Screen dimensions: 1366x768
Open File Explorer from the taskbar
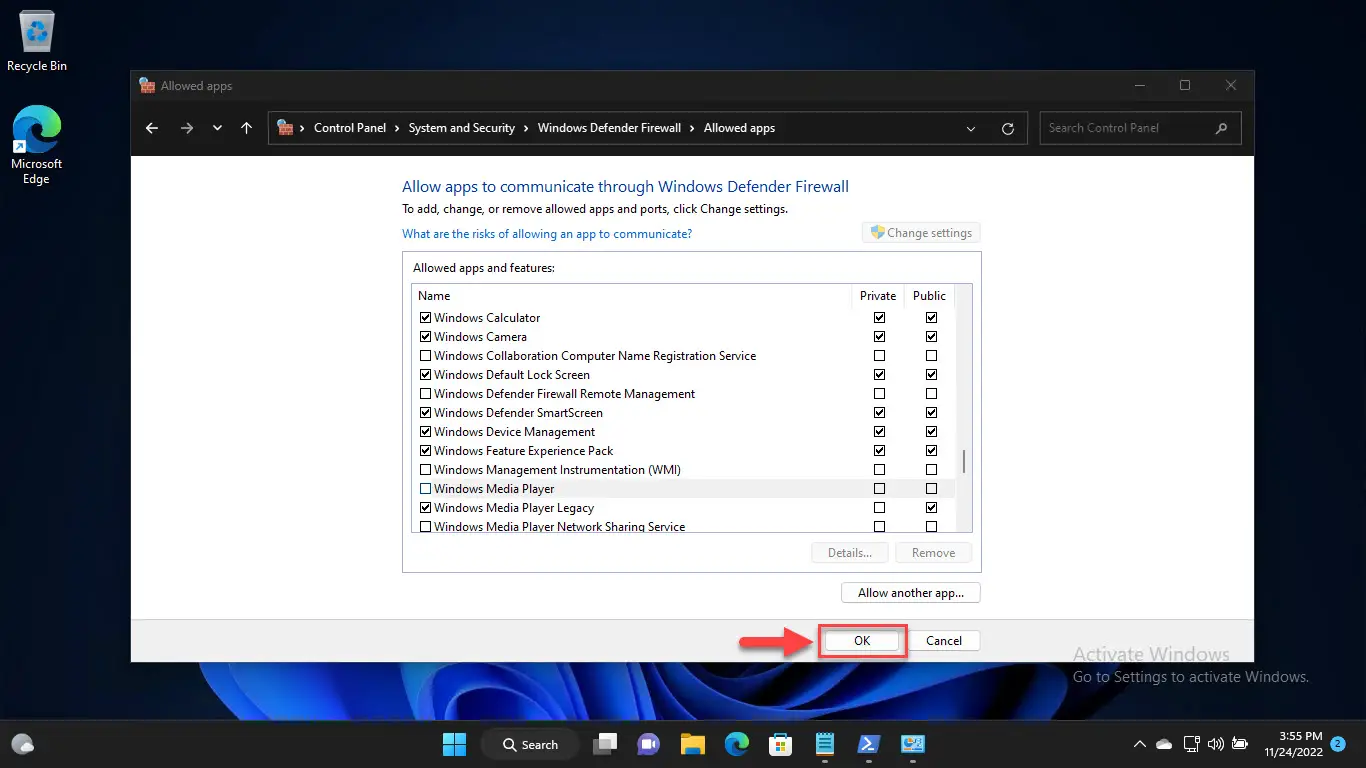(x=692, y=744)
